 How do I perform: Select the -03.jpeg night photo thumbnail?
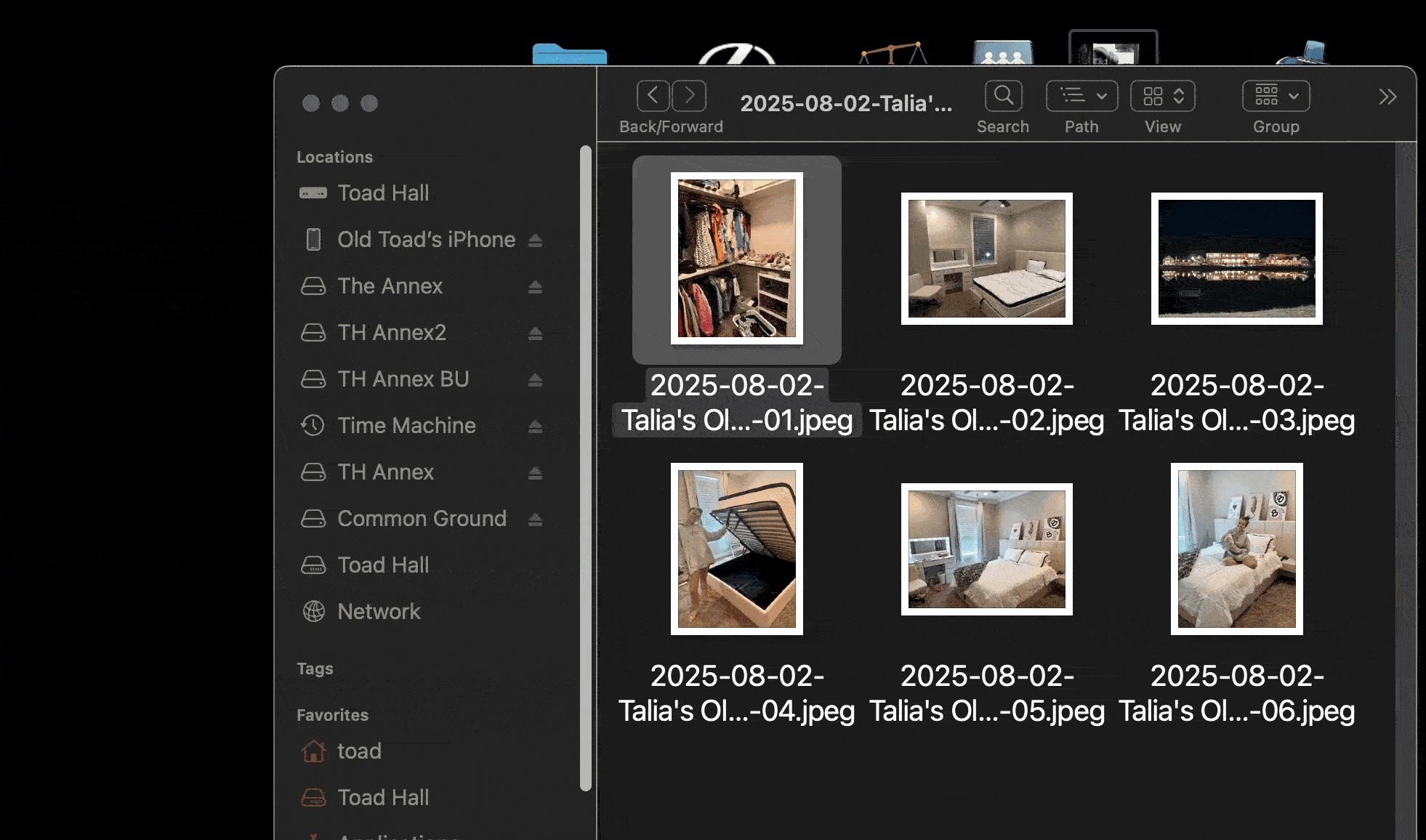pyautogui.click(x=1236, y=259)
